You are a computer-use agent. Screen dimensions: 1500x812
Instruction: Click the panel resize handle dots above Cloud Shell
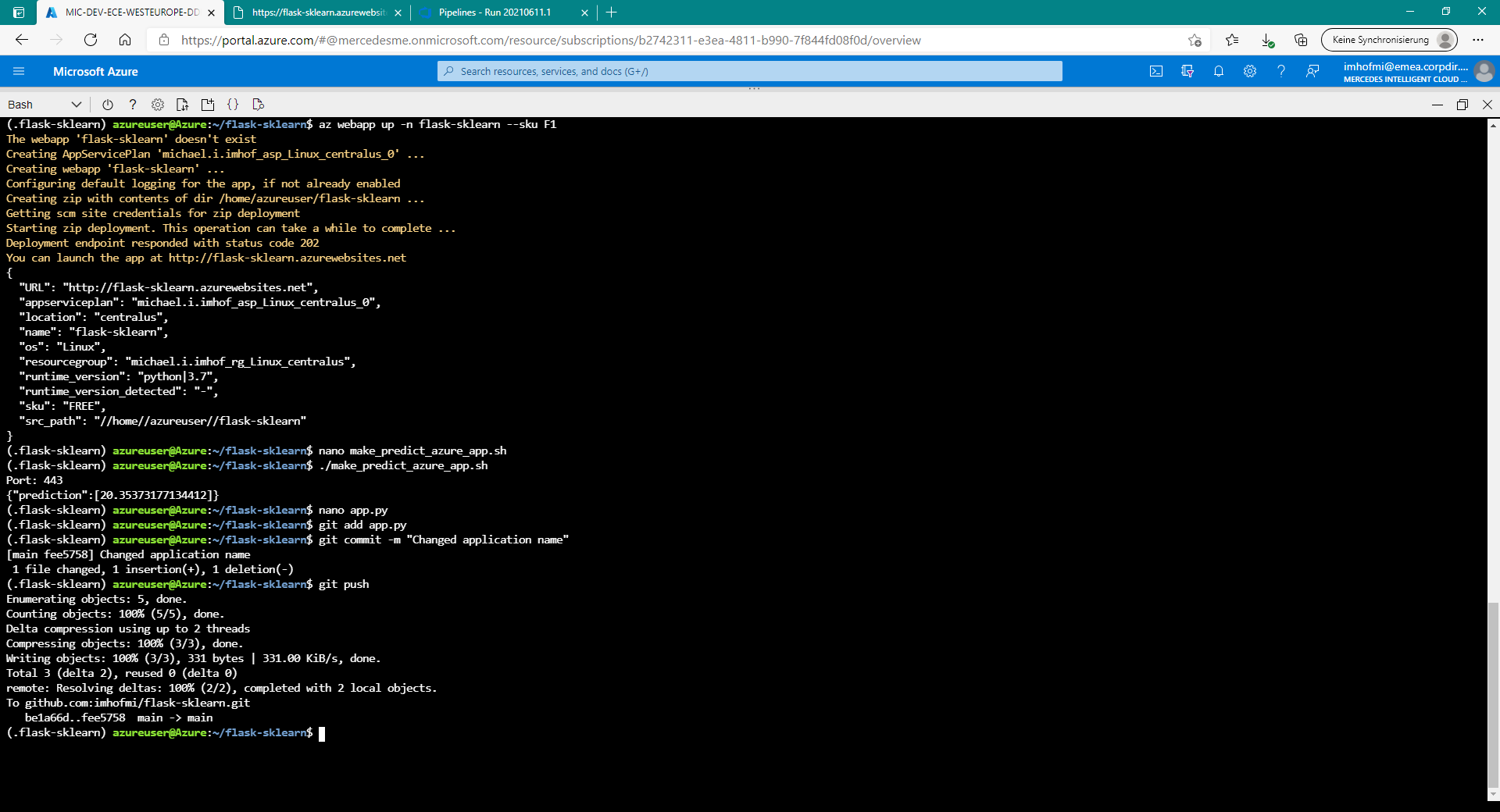754,89
